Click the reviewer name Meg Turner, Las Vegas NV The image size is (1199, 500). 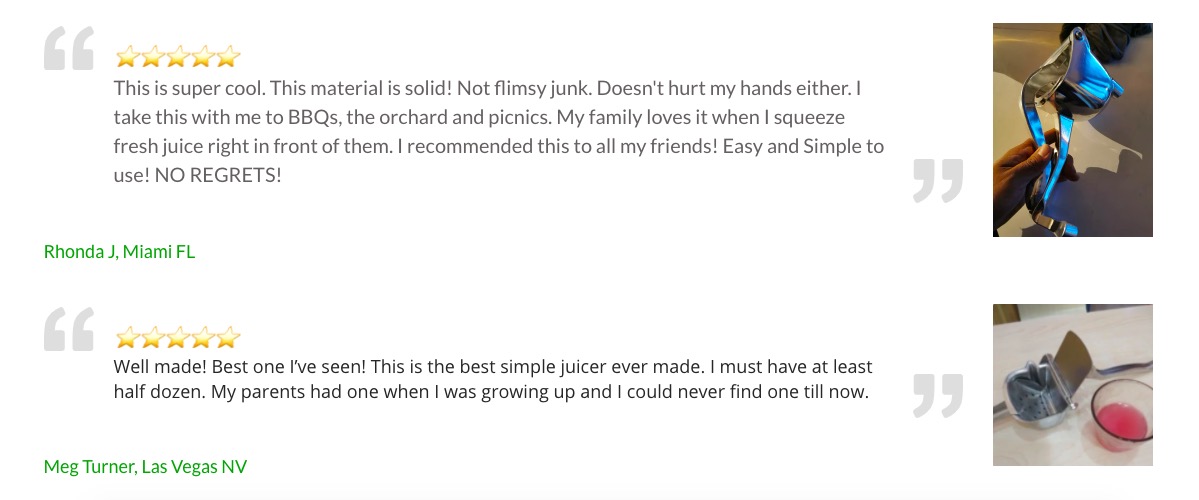point(145,466)
